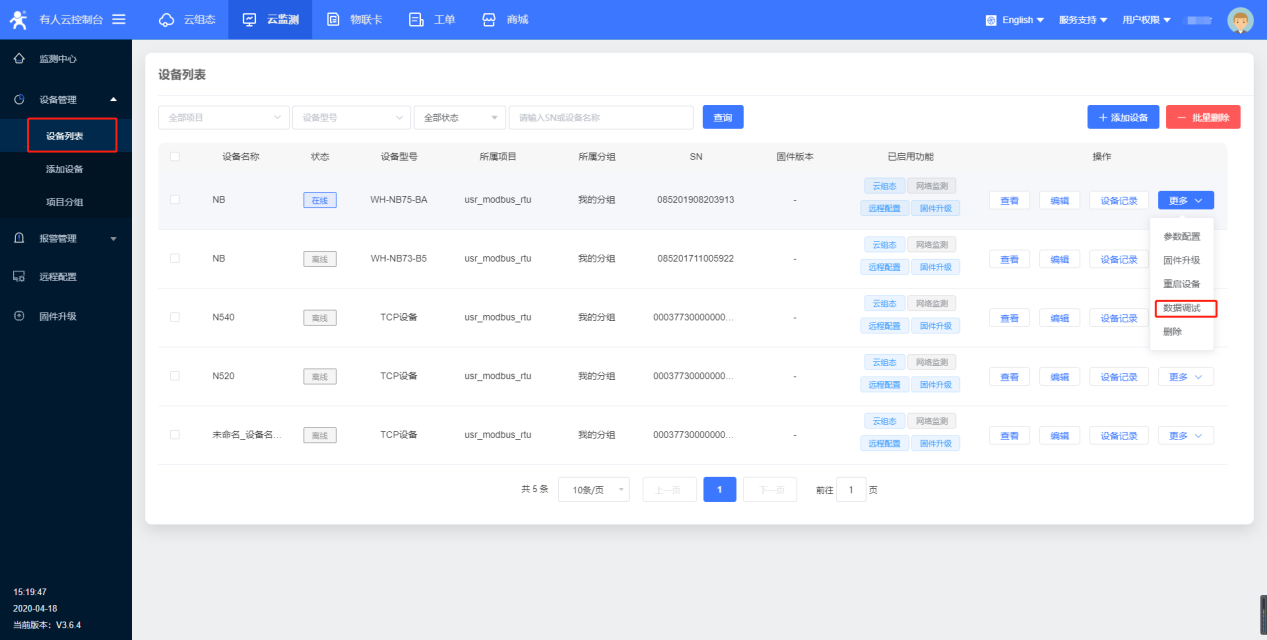Choose 固件升级 from the more menu
Image resolution: width=1267 pixels, height=640 pixels.
coord(1182,260)
